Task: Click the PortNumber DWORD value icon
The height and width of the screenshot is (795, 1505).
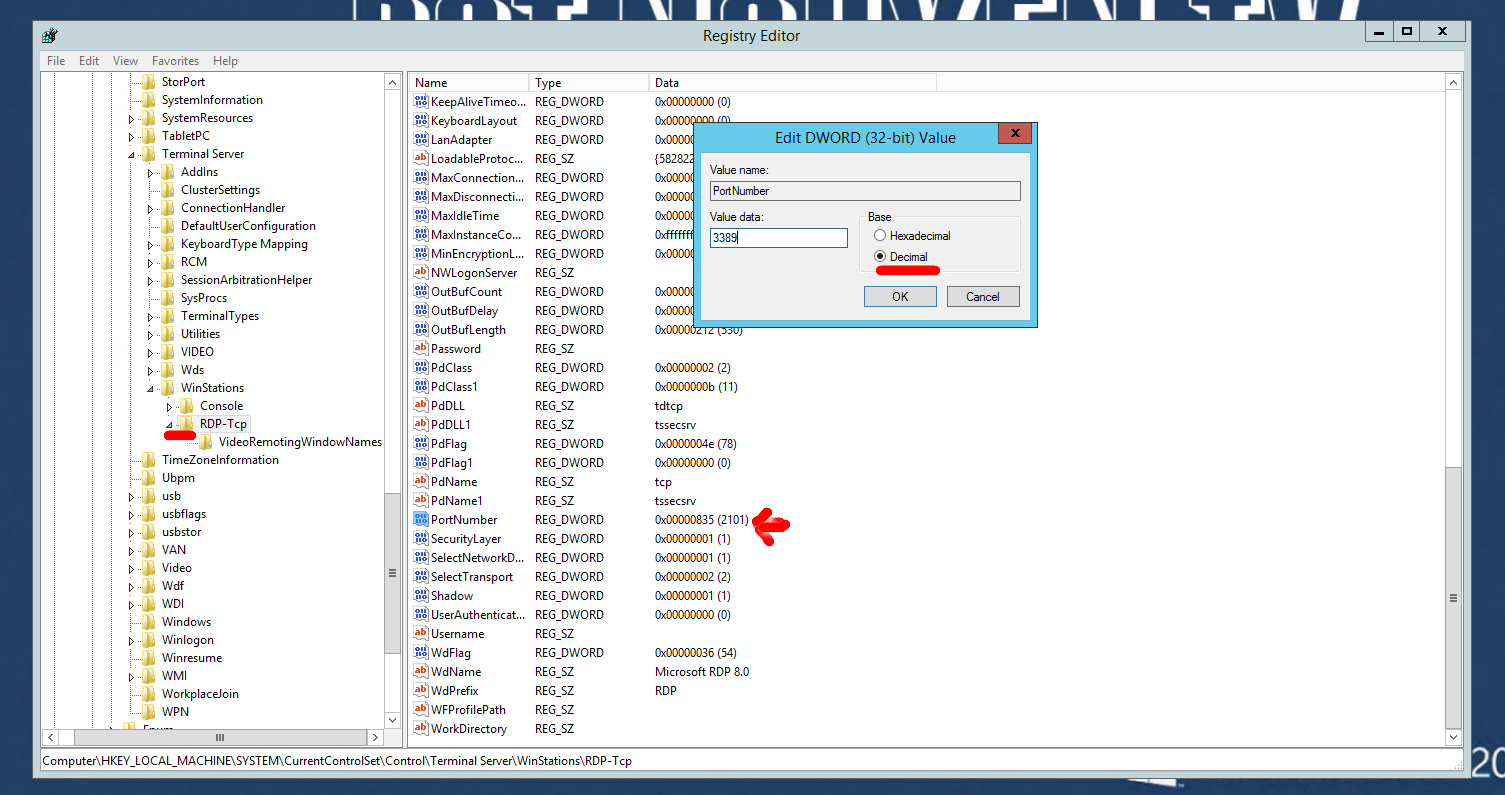Action: coord(421,520)
